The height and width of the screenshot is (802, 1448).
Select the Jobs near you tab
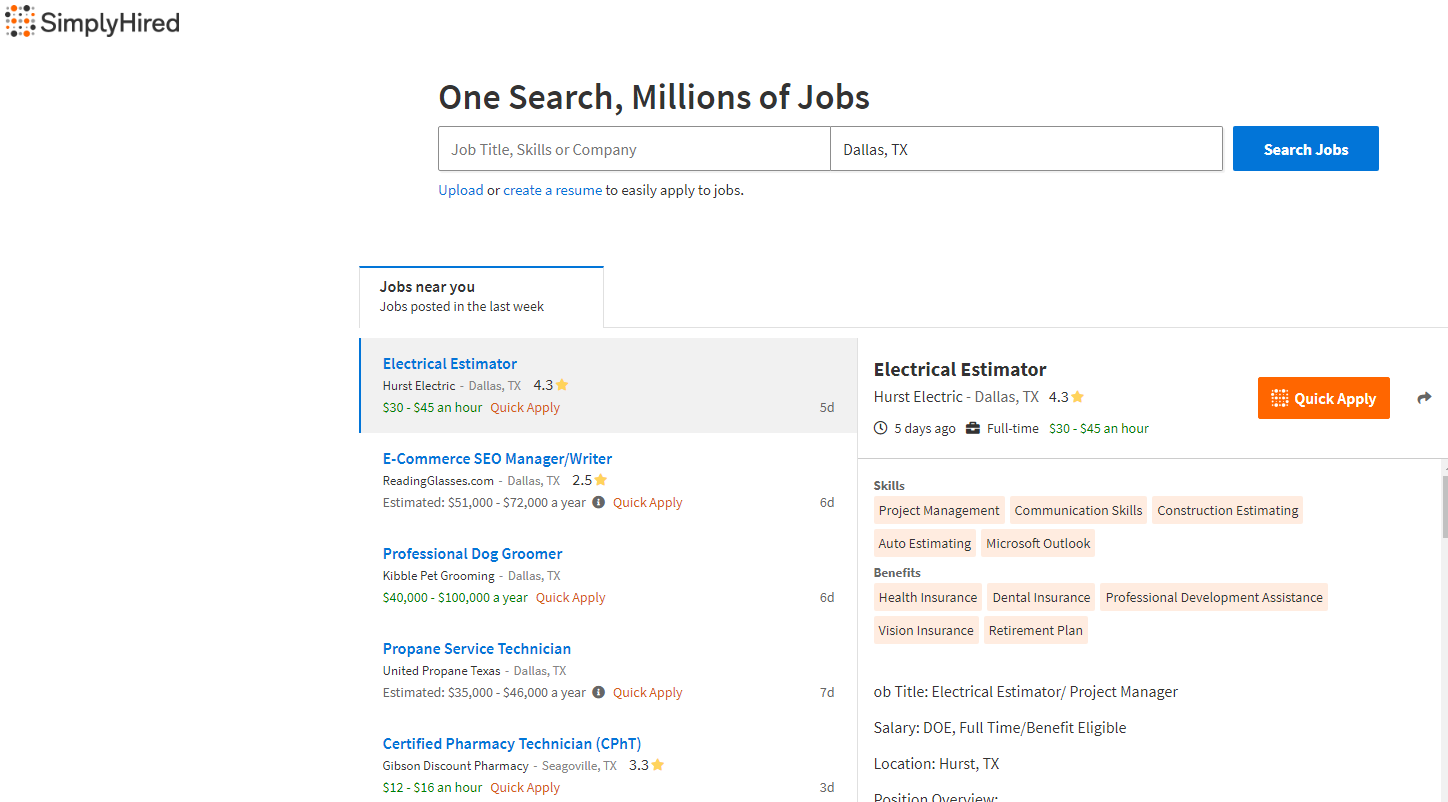point(481,296)
